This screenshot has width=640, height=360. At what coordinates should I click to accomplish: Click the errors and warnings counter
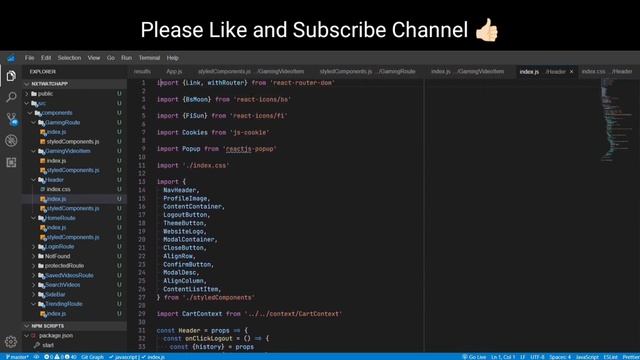tap(60, 357)
